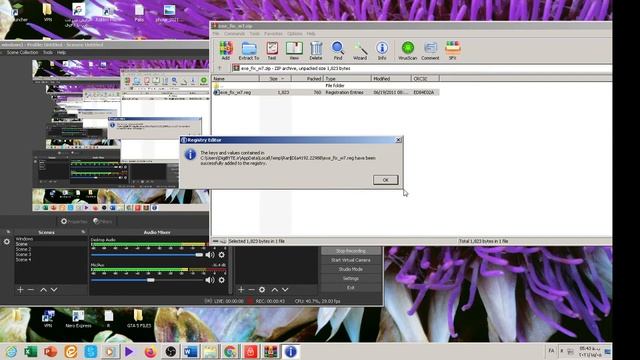Viewport: 640px width, 360px height.
Task: Open WinRAR Commands menu
Action: click(234, 33)
